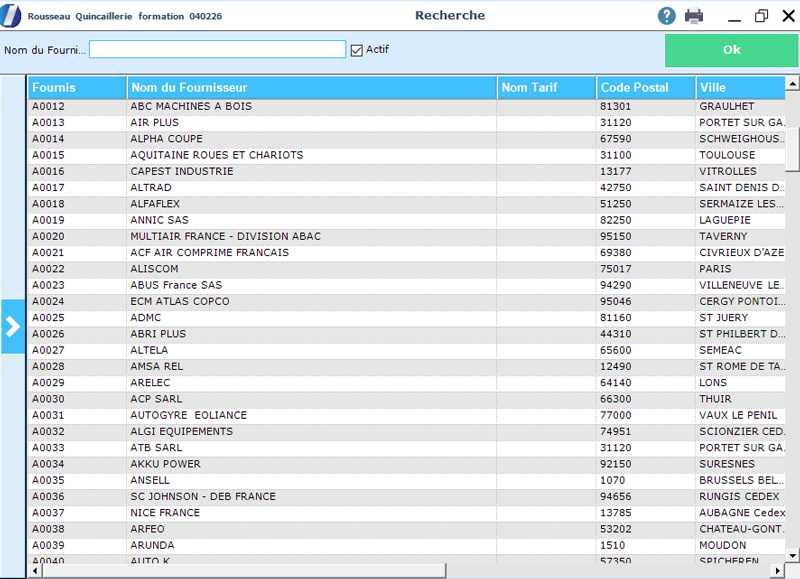Click city cell MOUDON
Image resolution: width=800 pixels, height=579 pixels.
click(x=722, y=545)
